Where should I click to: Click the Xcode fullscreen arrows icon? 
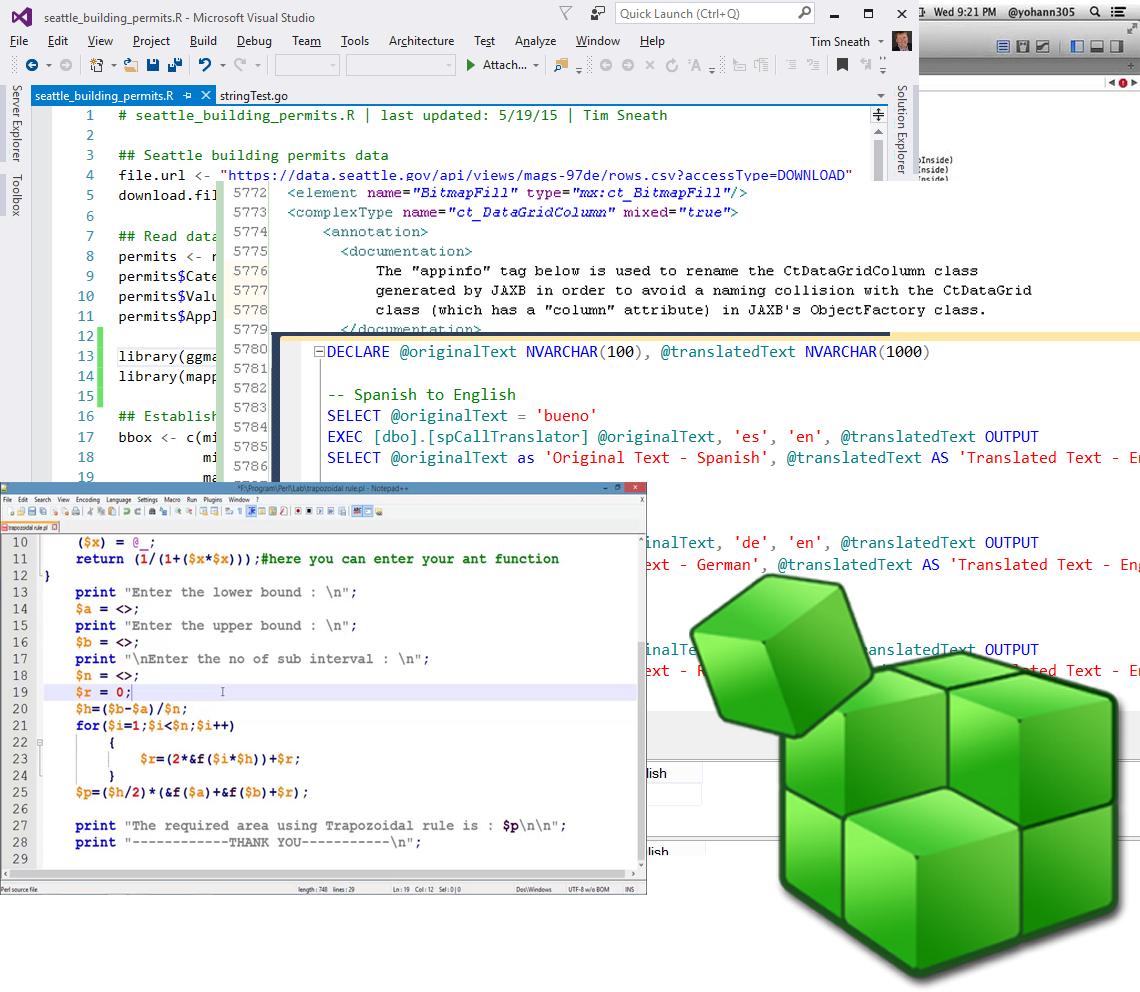[x=1132, y=28]
